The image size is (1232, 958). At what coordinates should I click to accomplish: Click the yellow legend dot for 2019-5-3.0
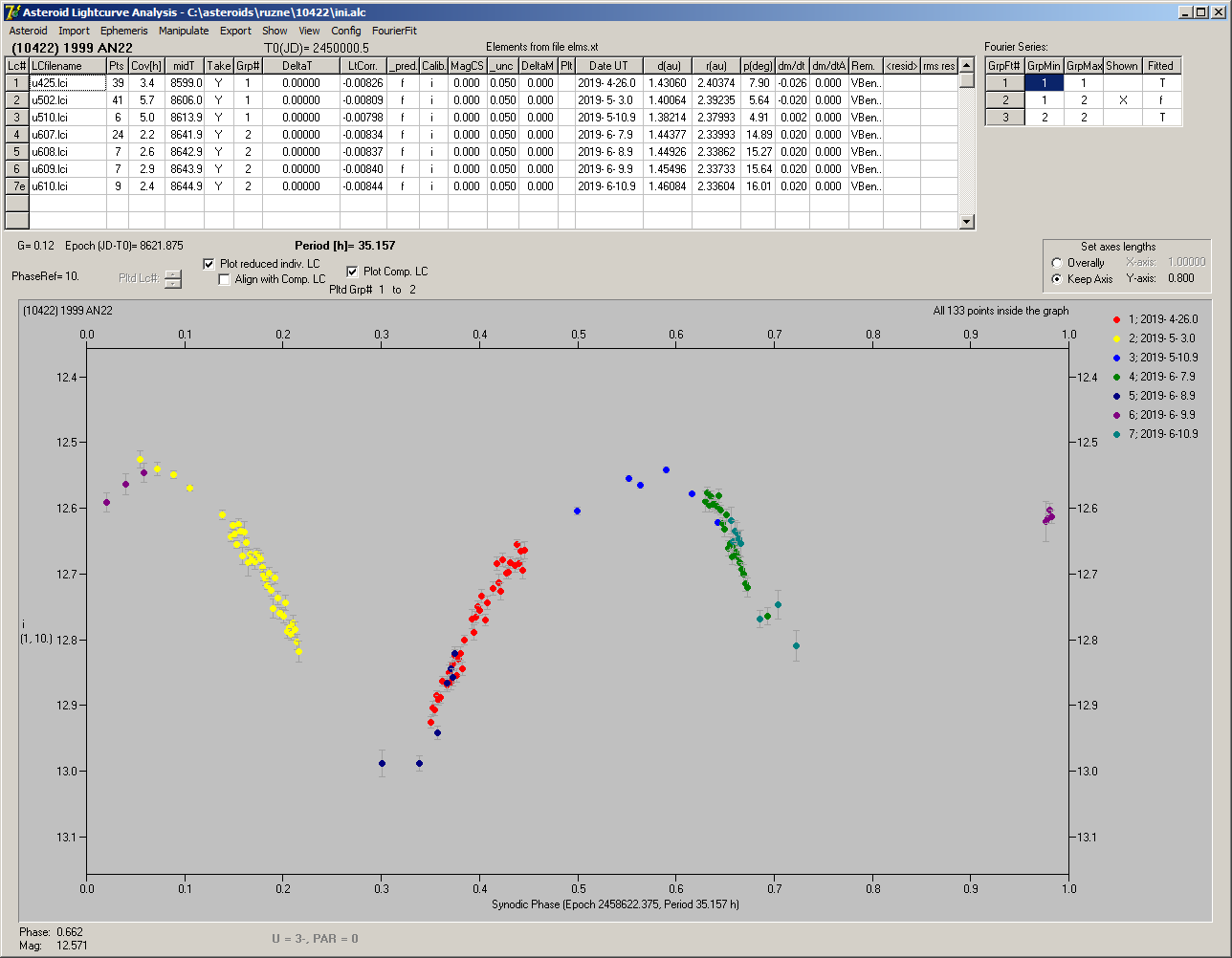coord(1117,338)
